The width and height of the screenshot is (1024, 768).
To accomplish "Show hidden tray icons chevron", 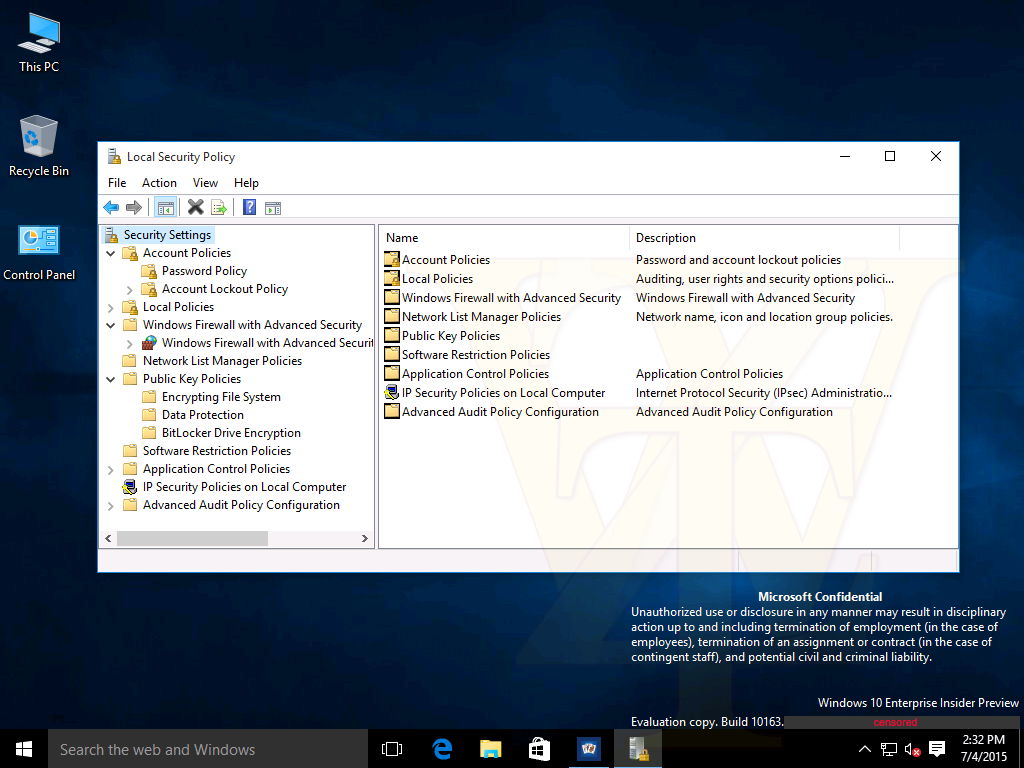I will click(x=864, y=749).
